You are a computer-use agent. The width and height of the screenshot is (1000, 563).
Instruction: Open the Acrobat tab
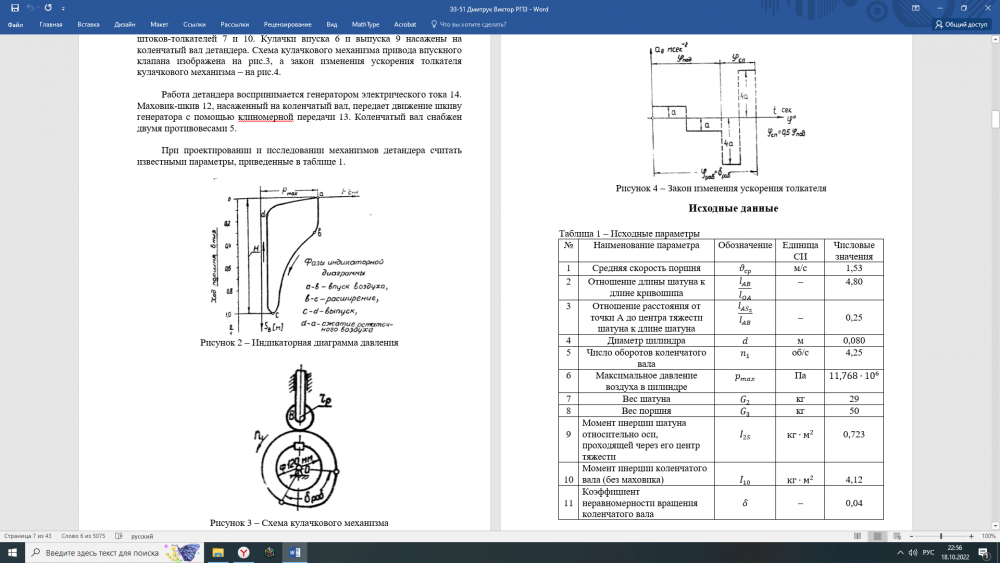click(405, 24)
